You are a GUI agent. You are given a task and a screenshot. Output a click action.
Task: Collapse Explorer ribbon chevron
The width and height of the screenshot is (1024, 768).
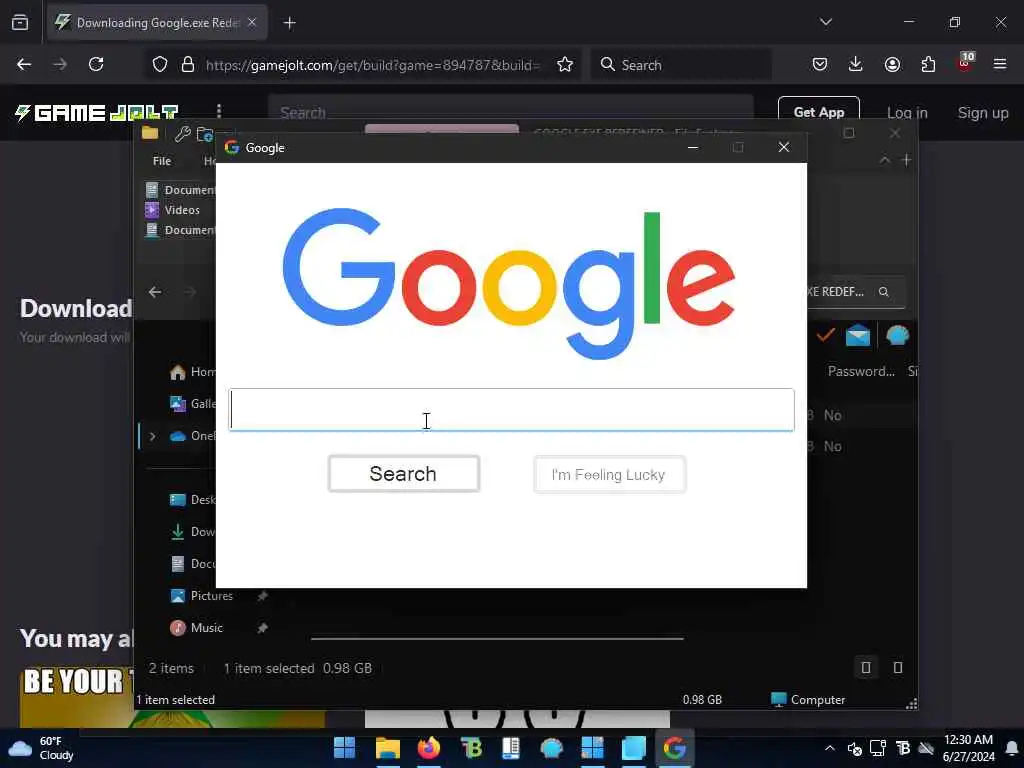(x=884, y=160)
